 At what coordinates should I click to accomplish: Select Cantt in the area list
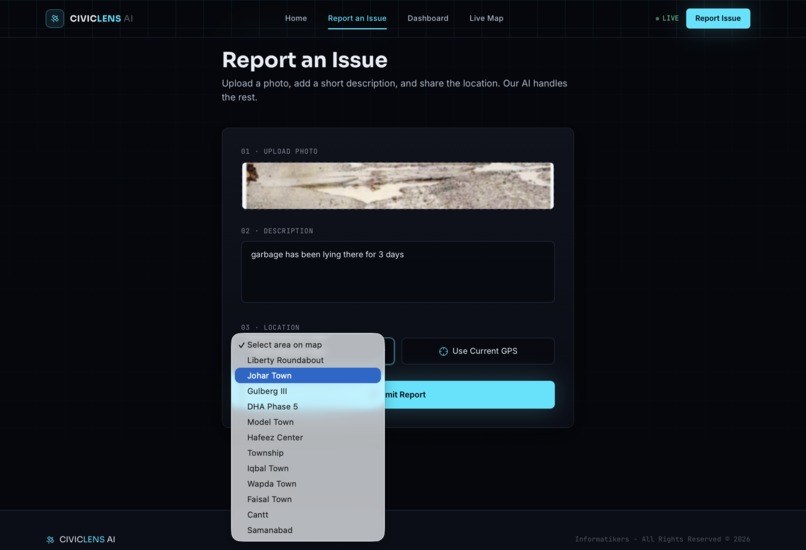click(x=307, y=515)
